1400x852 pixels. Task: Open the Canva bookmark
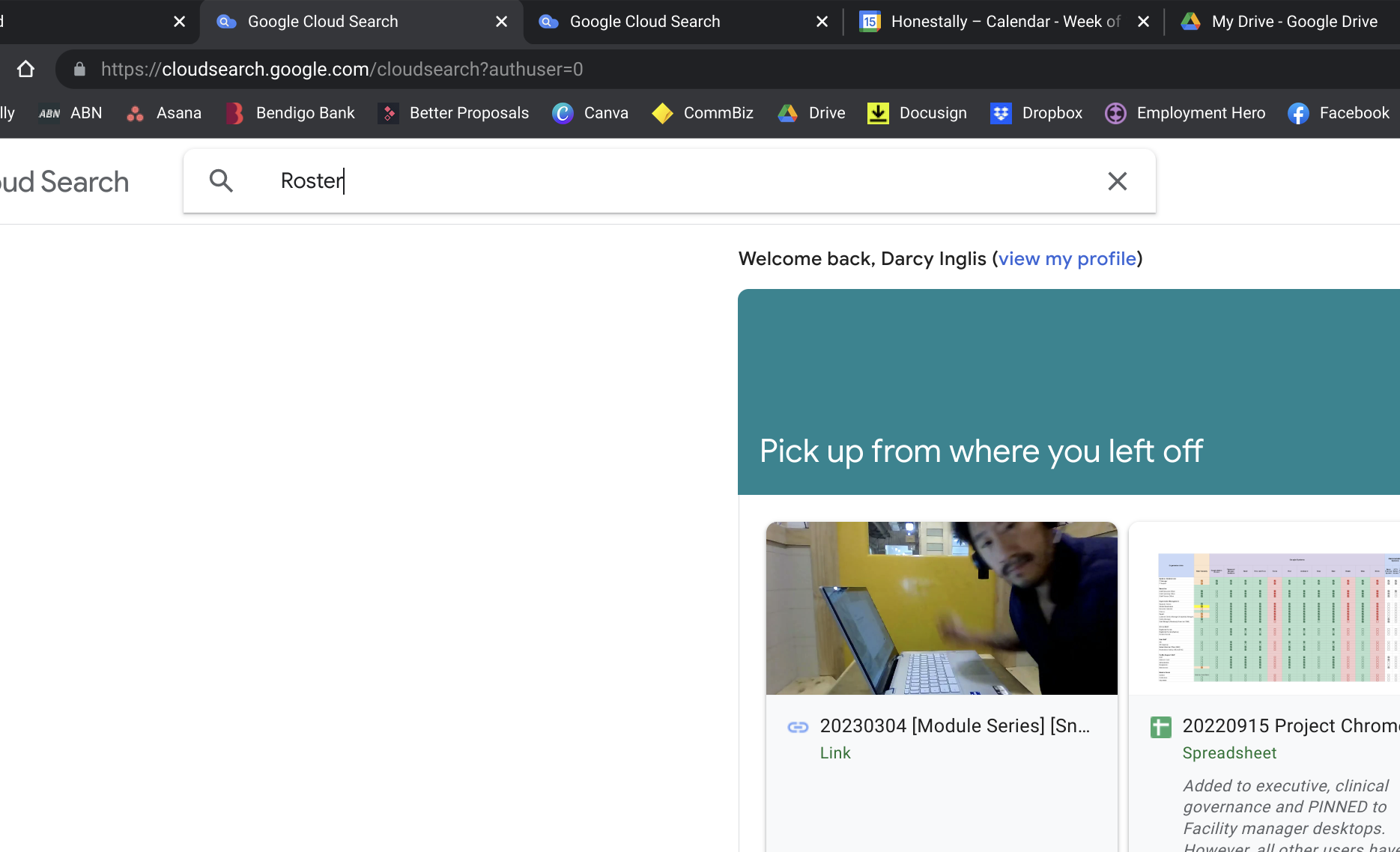pyautogui.click(x=590, y=113)
